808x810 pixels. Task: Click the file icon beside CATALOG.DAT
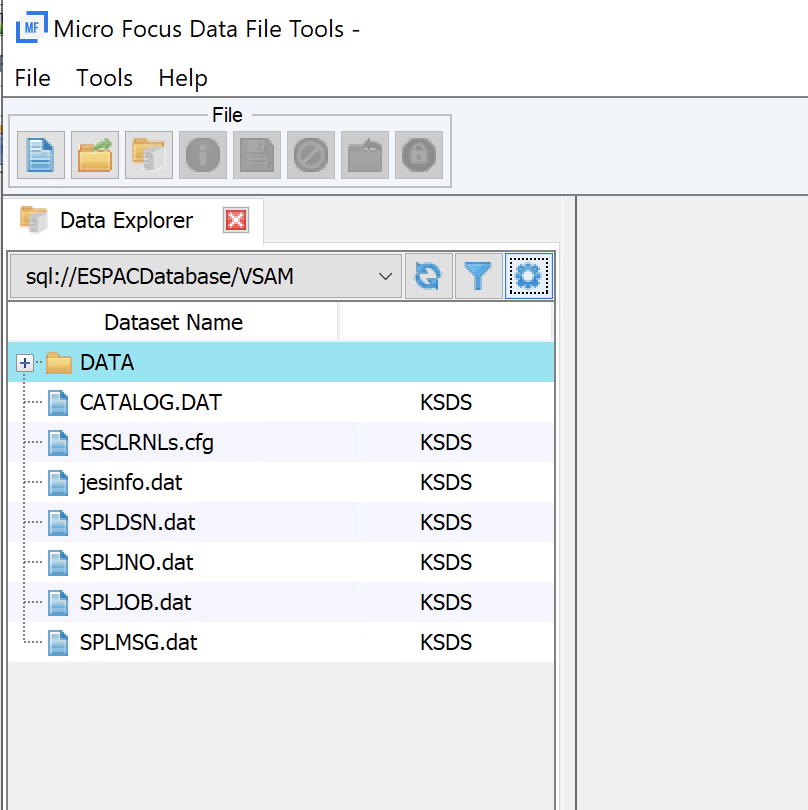pos(57,402)
